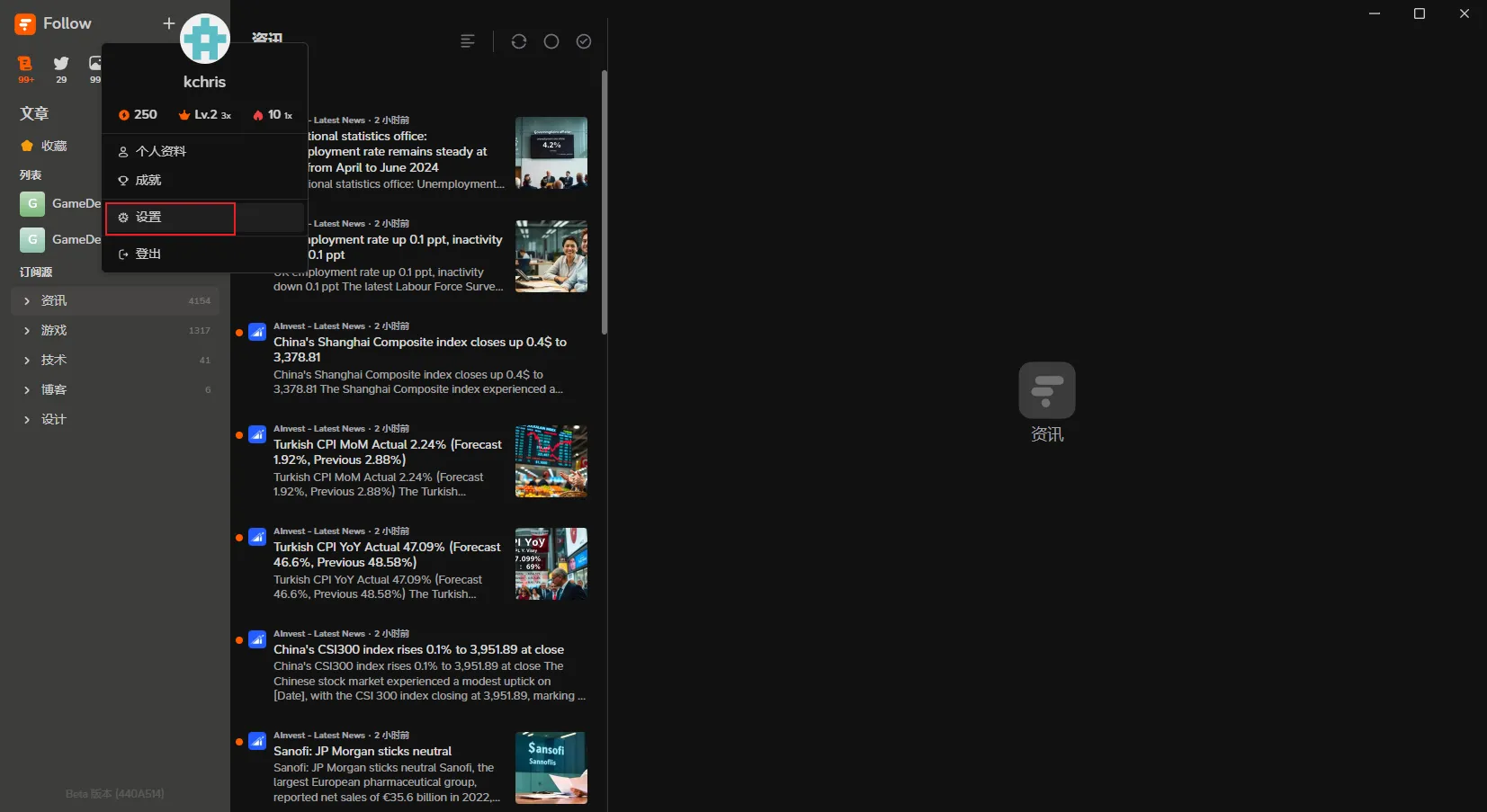1487x812 pixels.
Task: Choose 登出 to log out
Action: pos(148,254)
